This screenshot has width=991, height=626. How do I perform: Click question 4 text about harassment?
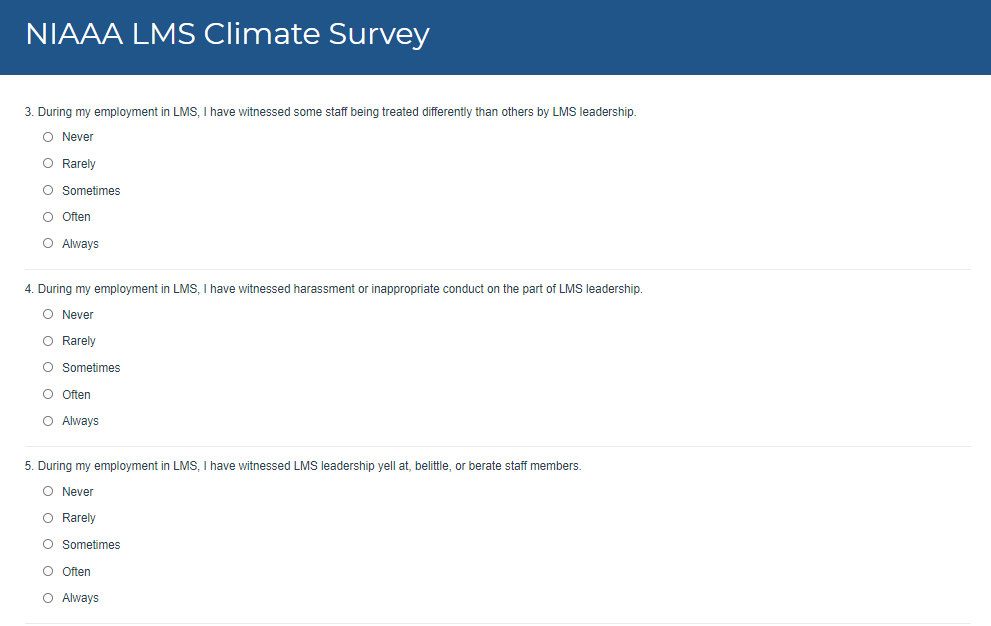333,289
